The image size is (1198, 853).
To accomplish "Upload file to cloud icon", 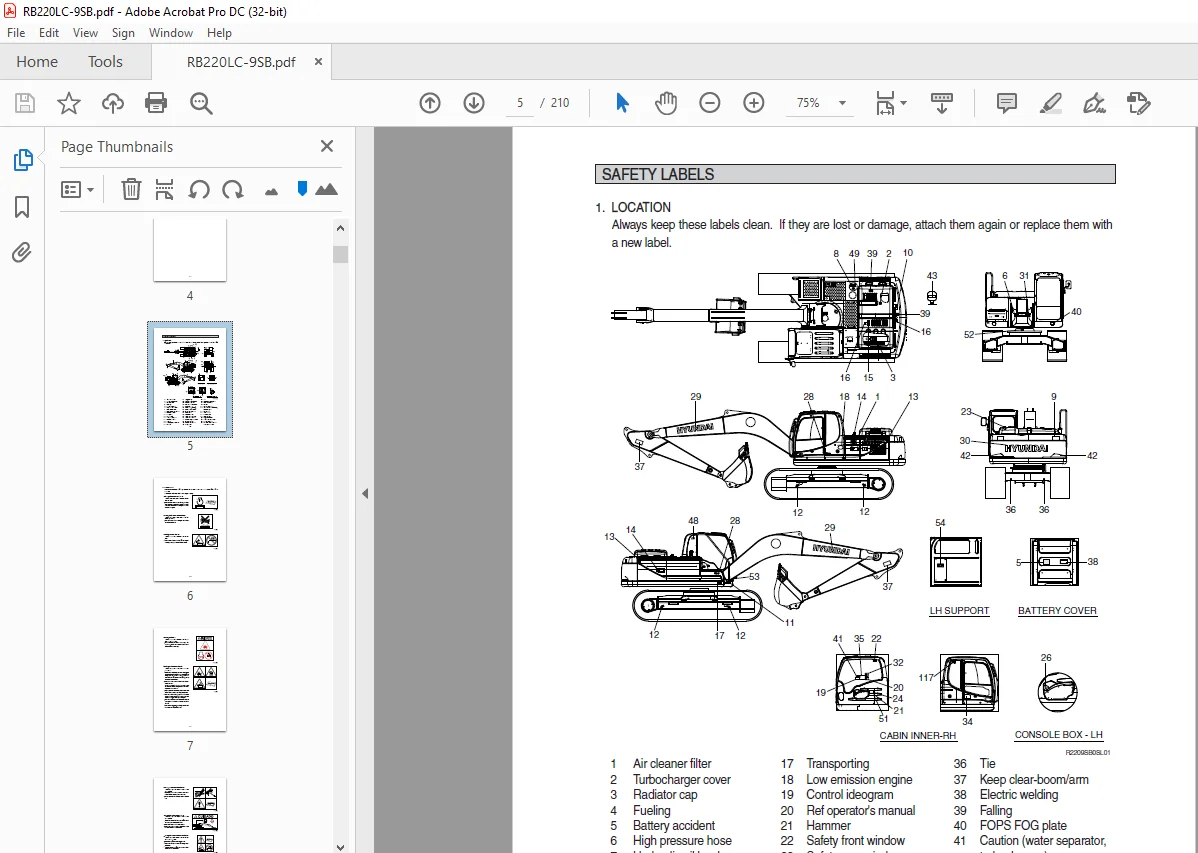I will 113,103.
